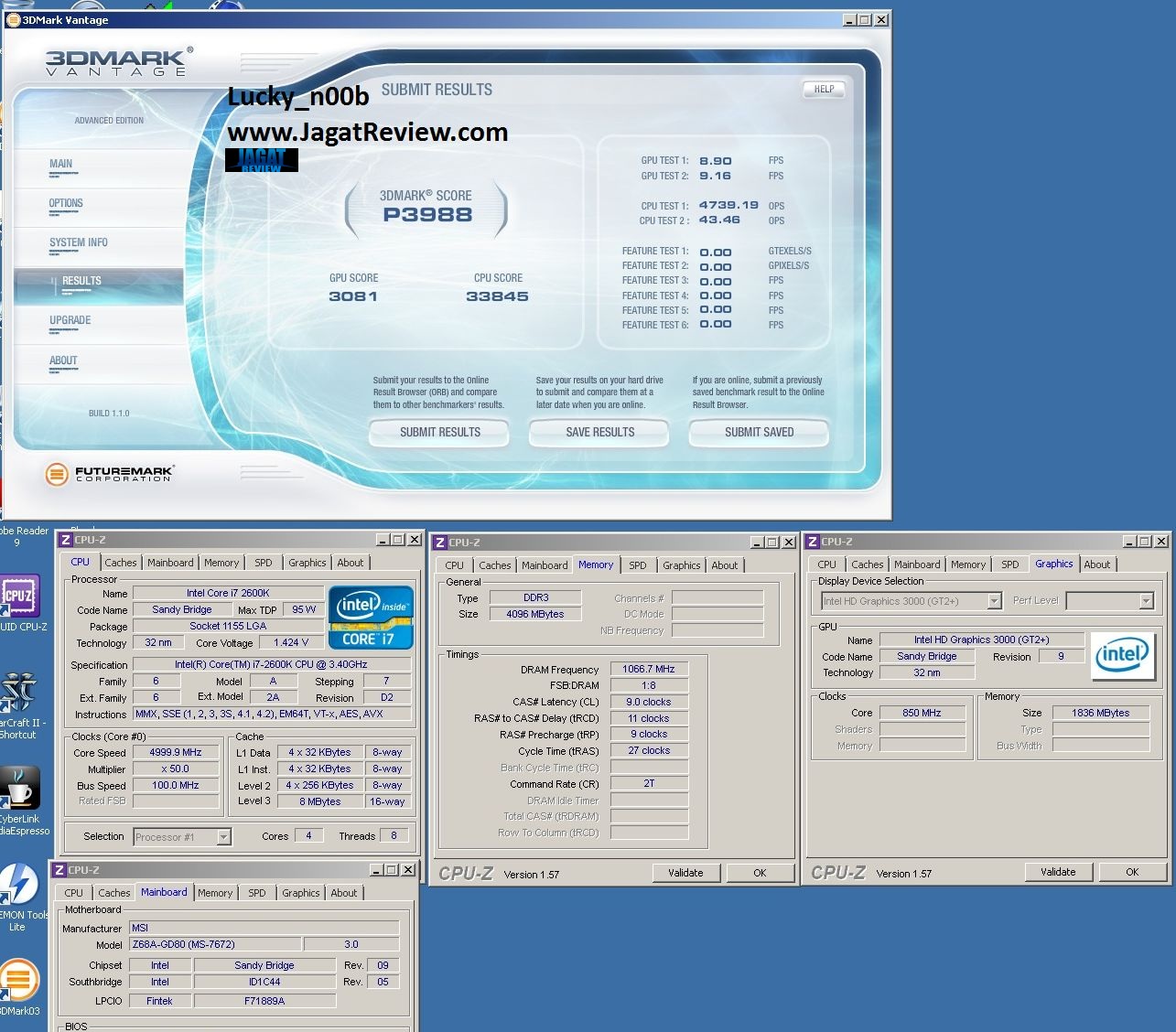Open the Perf Level dropdown
Image resolution: width=1176 pixels, height=1032 pixels.
pyautogui.click(x=1146, y=601)
